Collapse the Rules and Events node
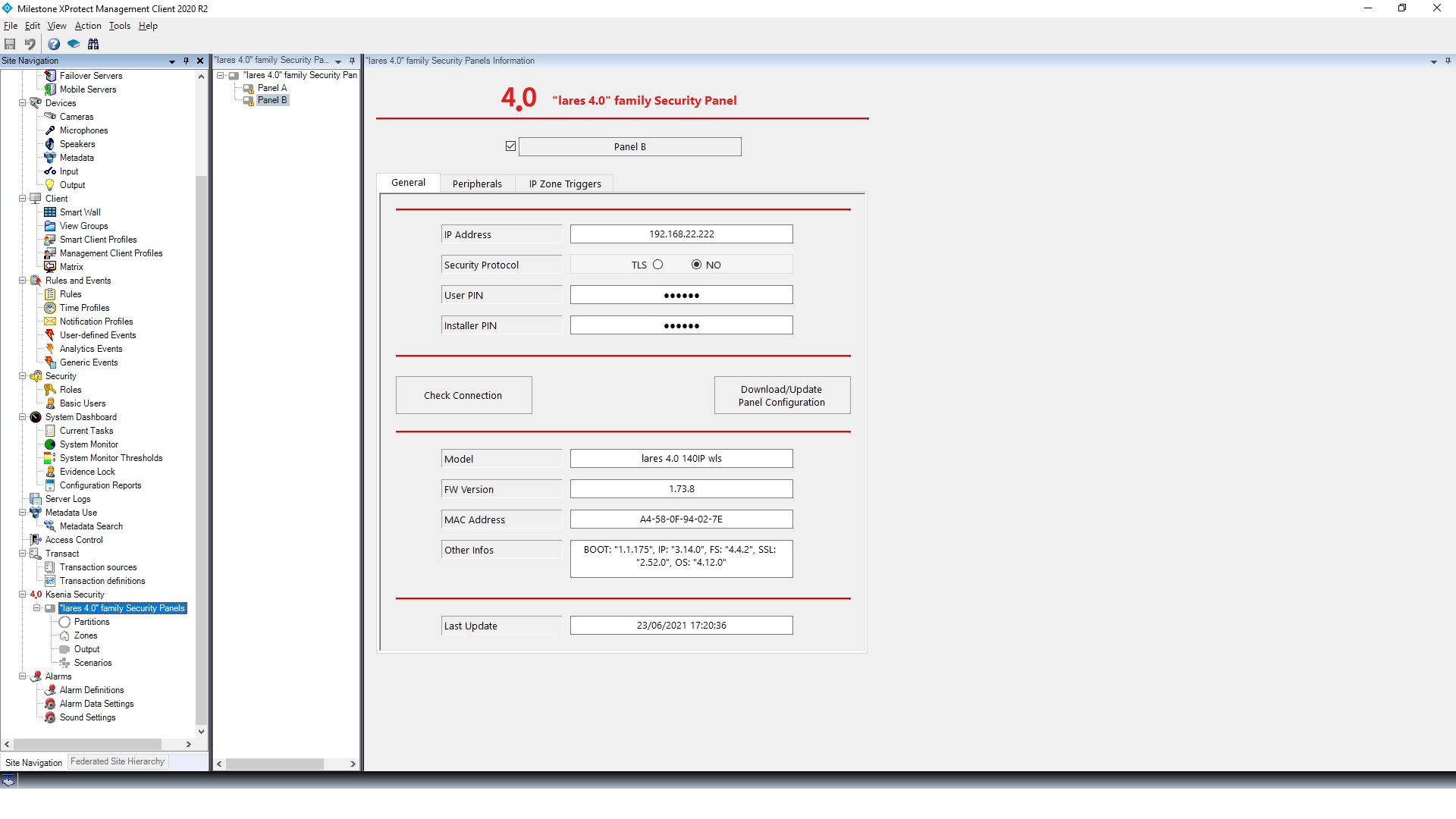This screenshot has width=1456, height=819. [22, 281]
